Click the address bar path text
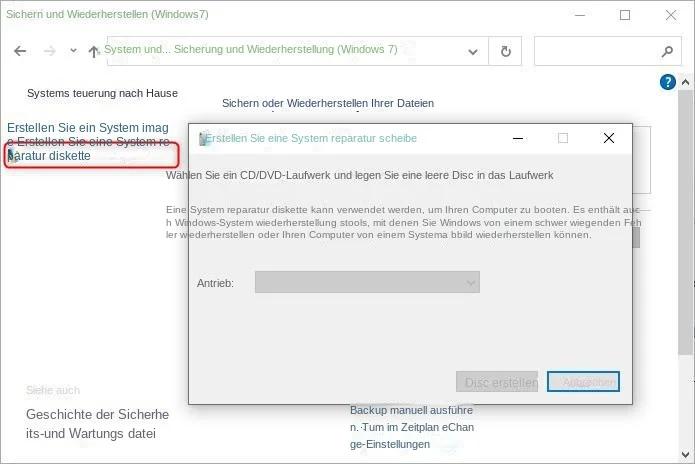 250,49
